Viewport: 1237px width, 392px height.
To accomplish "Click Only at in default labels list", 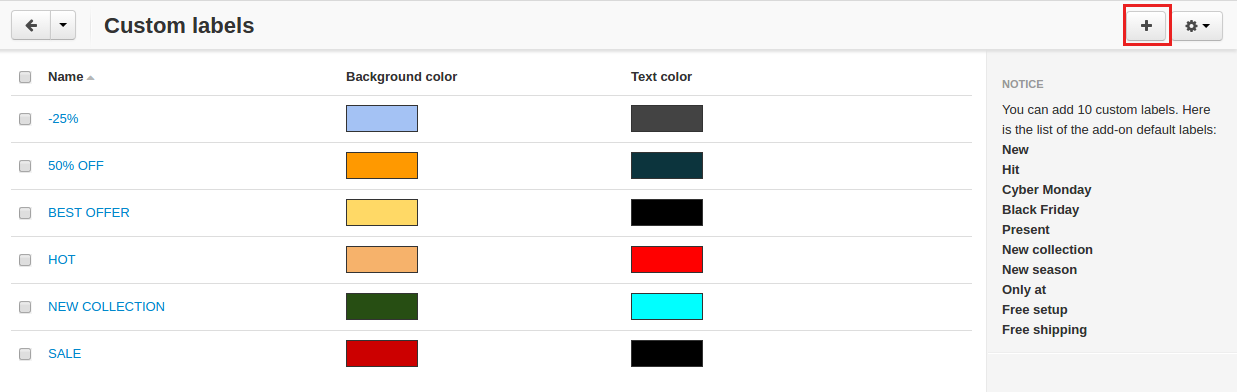I will [x=1024, y=290].
